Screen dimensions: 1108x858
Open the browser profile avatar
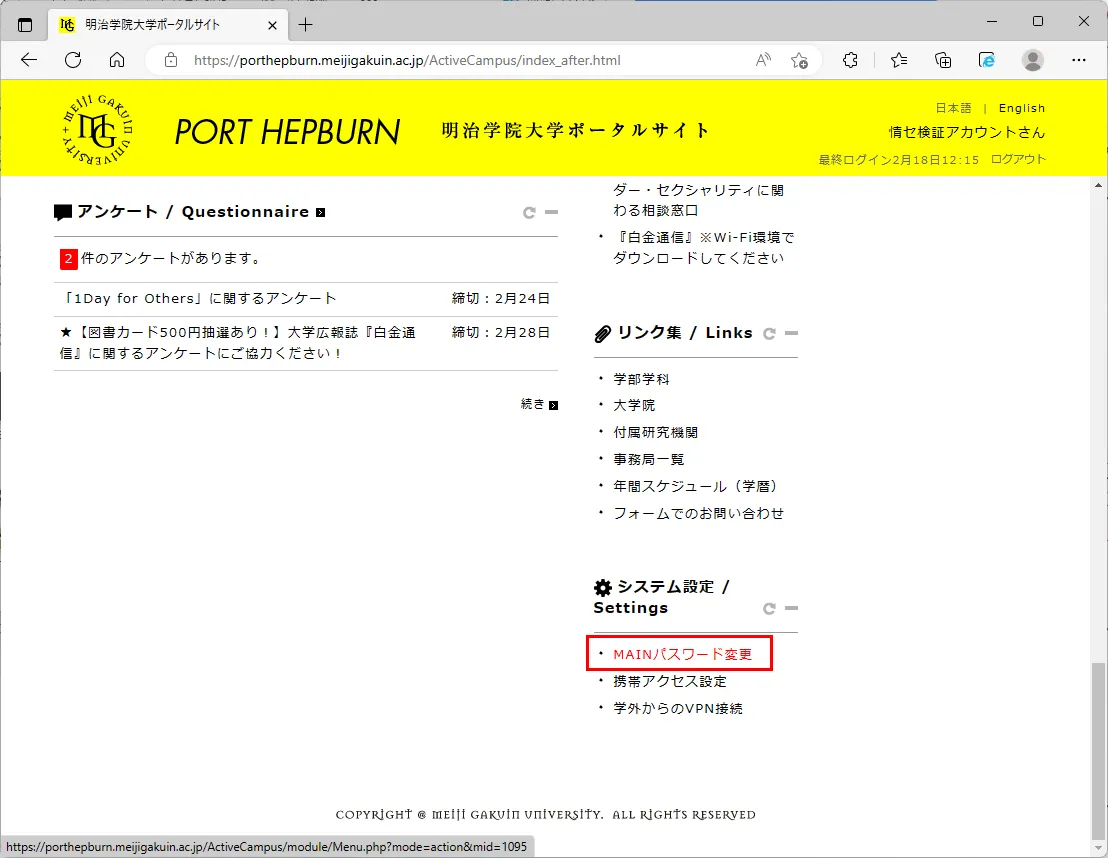pos(1032,60)
